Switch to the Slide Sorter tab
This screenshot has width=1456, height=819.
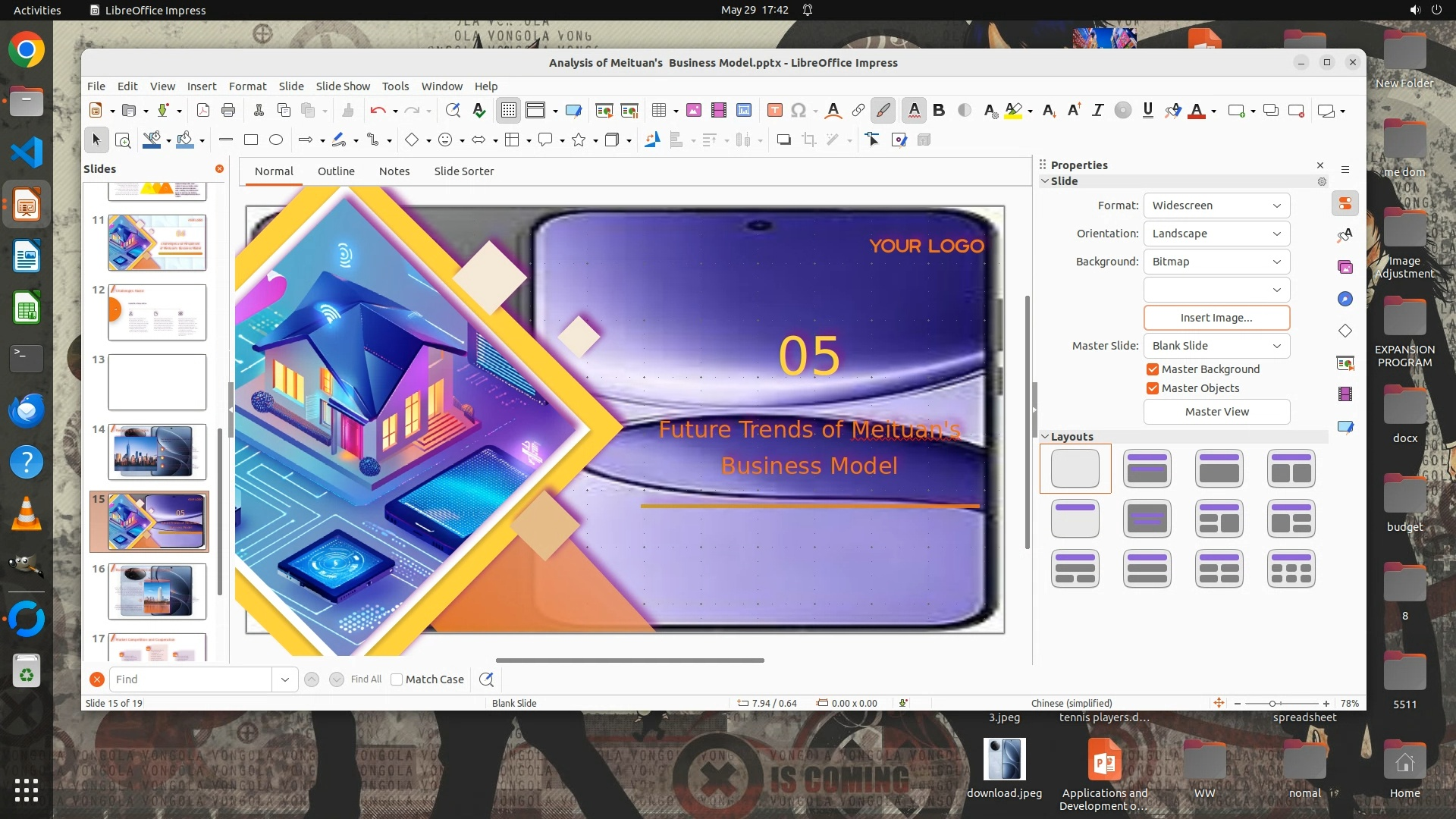pyautogui.click(x=463, y=171)
